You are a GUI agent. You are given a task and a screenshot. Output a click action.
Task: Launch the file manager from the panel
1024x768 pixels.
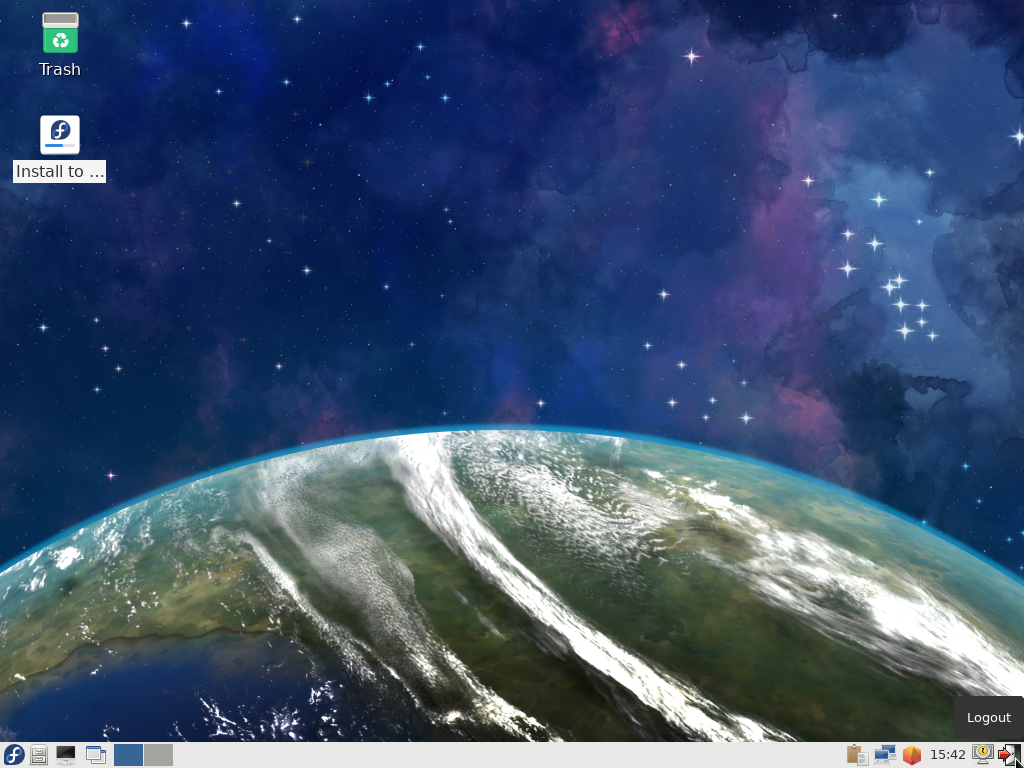coord(39,755)
